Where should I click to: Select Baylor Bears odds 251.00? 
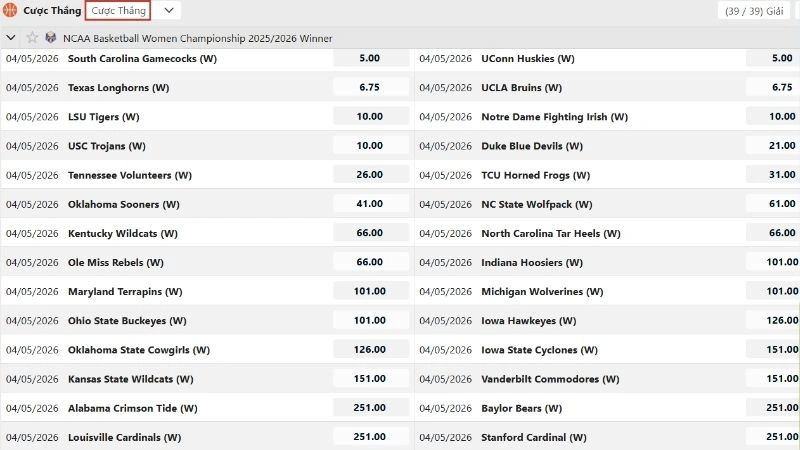coord(773,407)
